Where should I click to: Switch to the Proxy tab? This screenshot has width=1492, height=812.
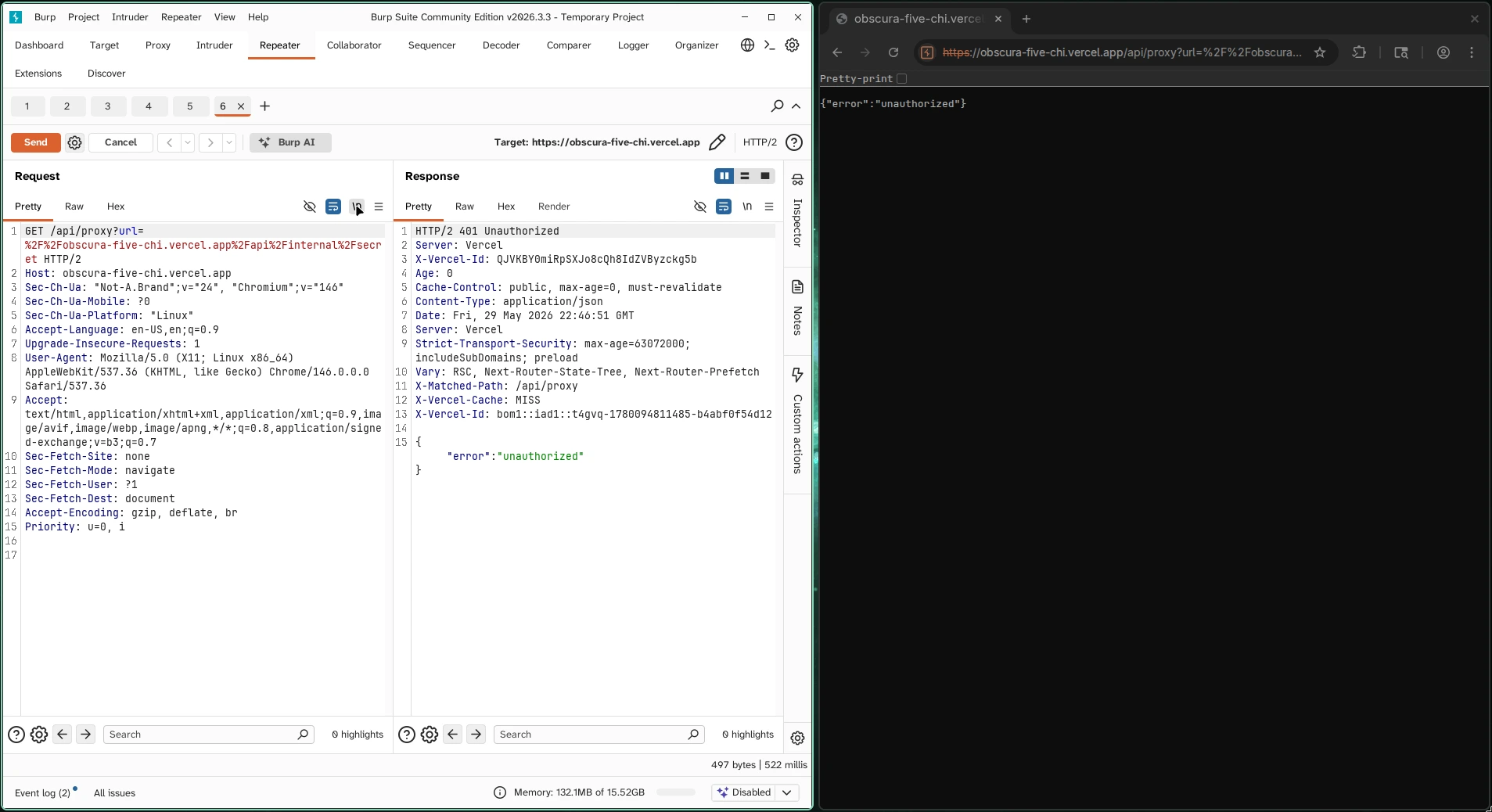pyautogui.click(x=158, y=45)
